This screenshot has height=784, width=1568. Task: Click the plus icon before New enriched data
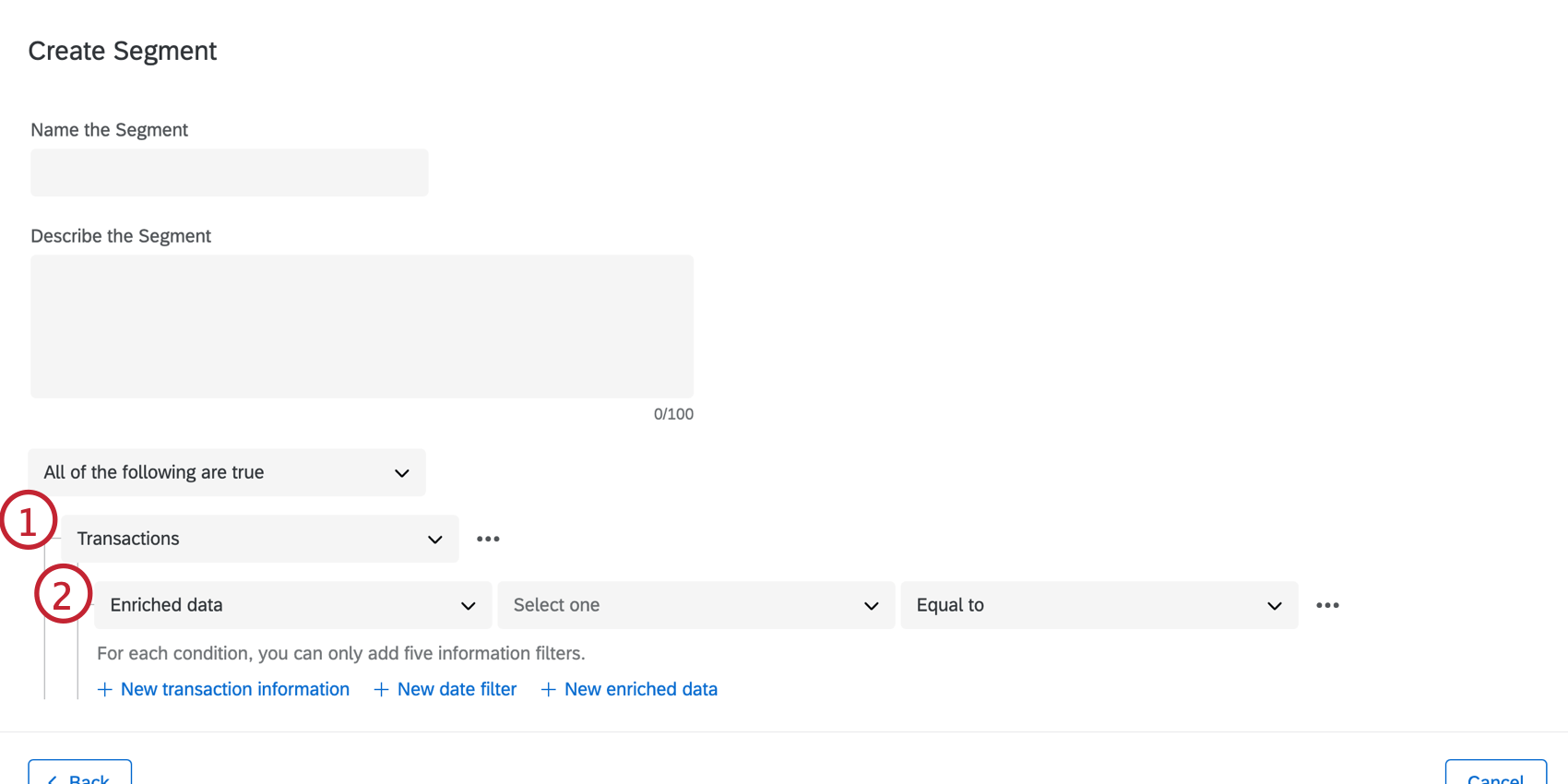(x=548, y=690)
